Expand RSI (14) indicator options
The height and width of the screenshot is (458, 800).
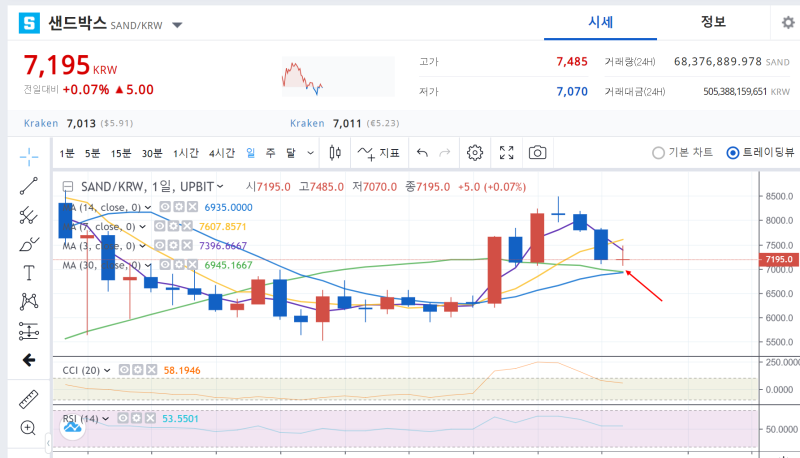click(106, 419)
